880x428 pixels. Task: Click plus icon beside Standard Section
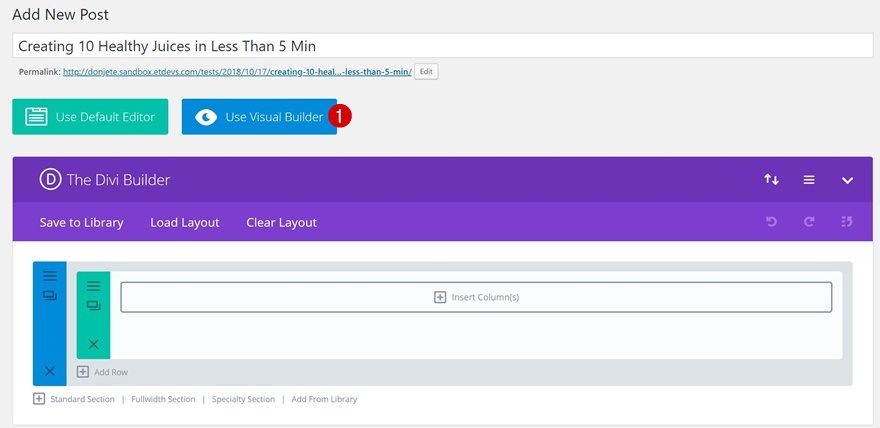[39, 399]
